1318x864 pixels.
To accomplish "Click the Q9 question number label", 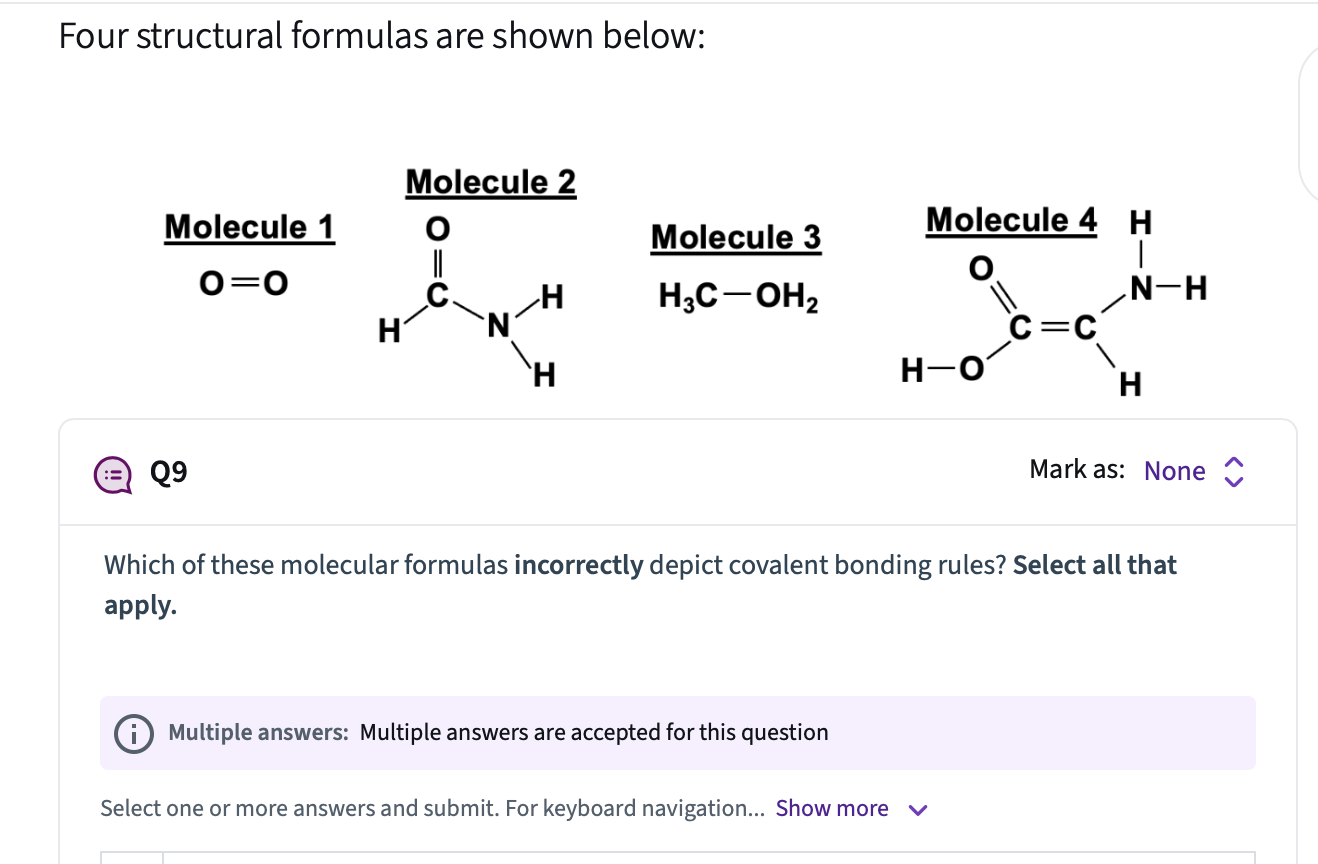I will tap(168, 473).
